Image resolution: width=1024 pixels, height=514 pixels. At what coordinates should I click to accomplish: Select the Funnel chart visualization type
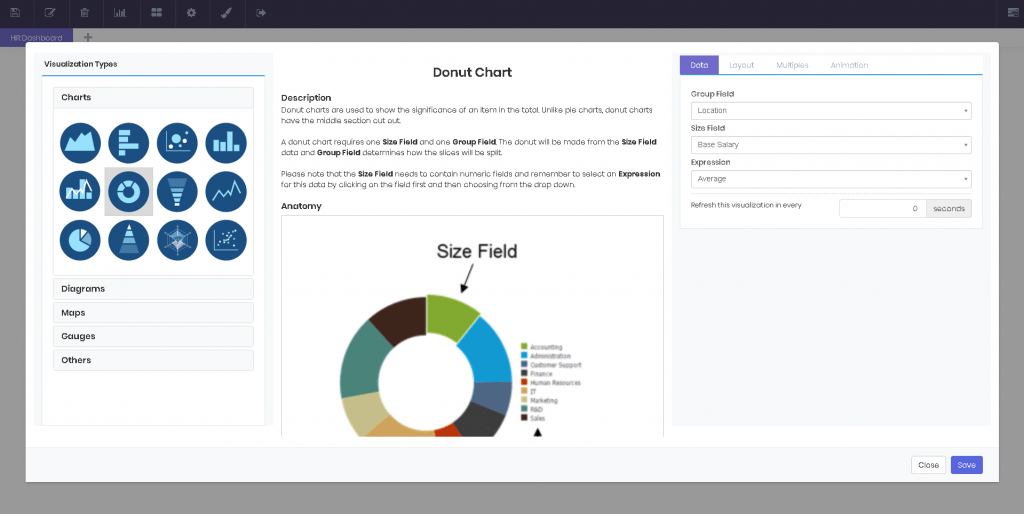tap(177, 191)
